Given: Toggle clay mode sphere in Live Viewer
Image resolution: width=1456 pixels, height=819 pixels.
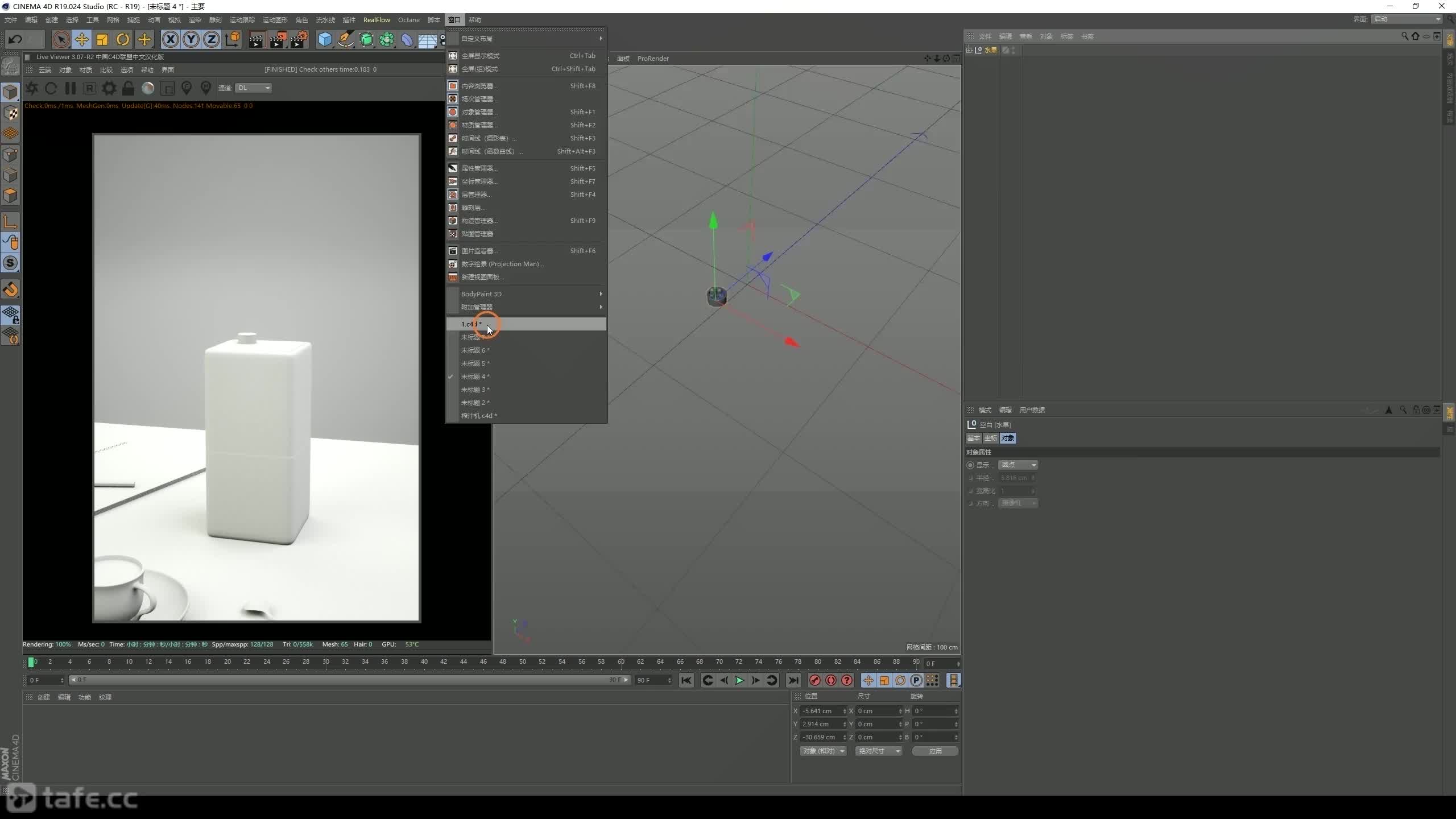Looking at the screenshot, I should pyautogui.click(x=148, y=88).
